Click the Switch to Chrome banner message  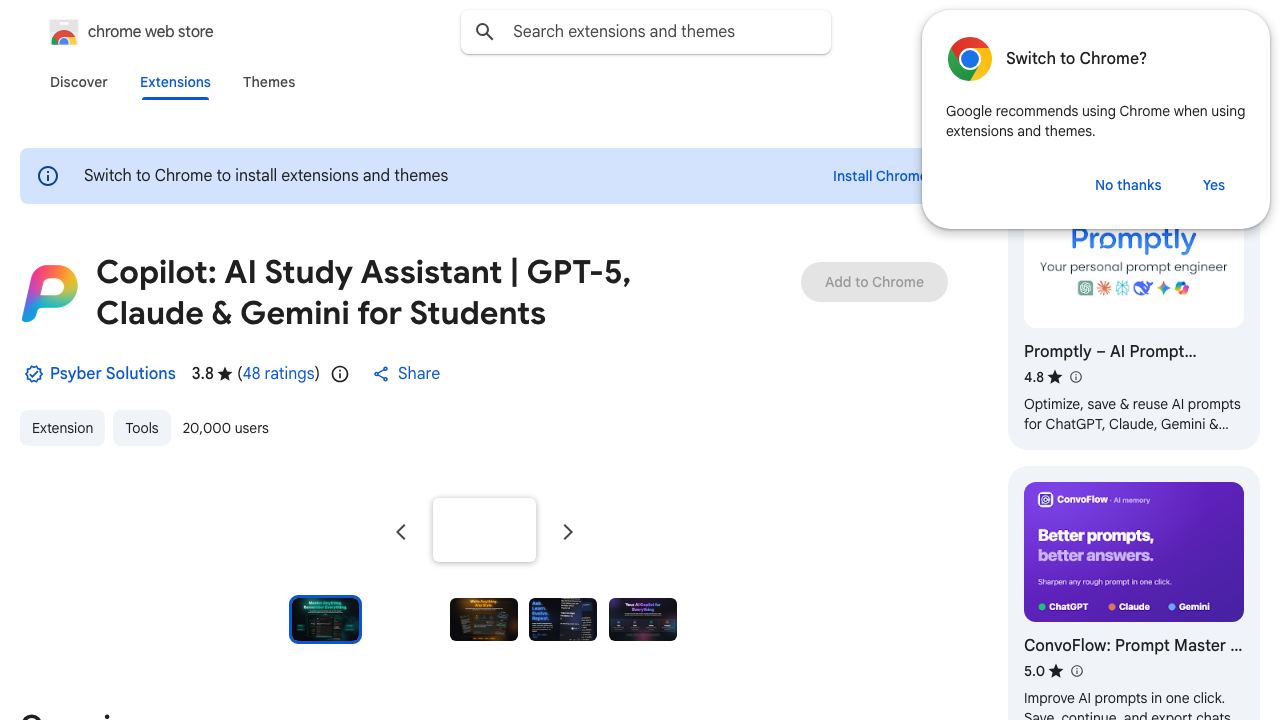pos(266,176)
